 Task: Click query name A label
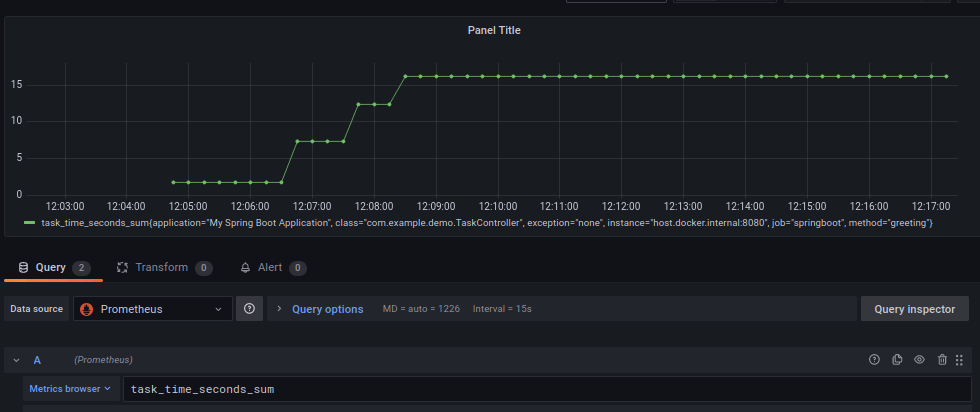point(38,360)
